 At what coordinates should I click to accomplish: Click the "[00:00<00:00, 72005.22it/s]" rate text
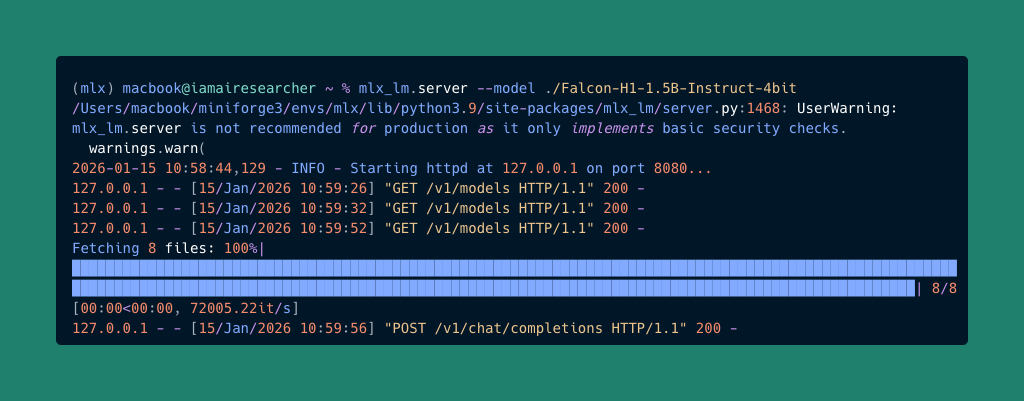coord(185,308)
